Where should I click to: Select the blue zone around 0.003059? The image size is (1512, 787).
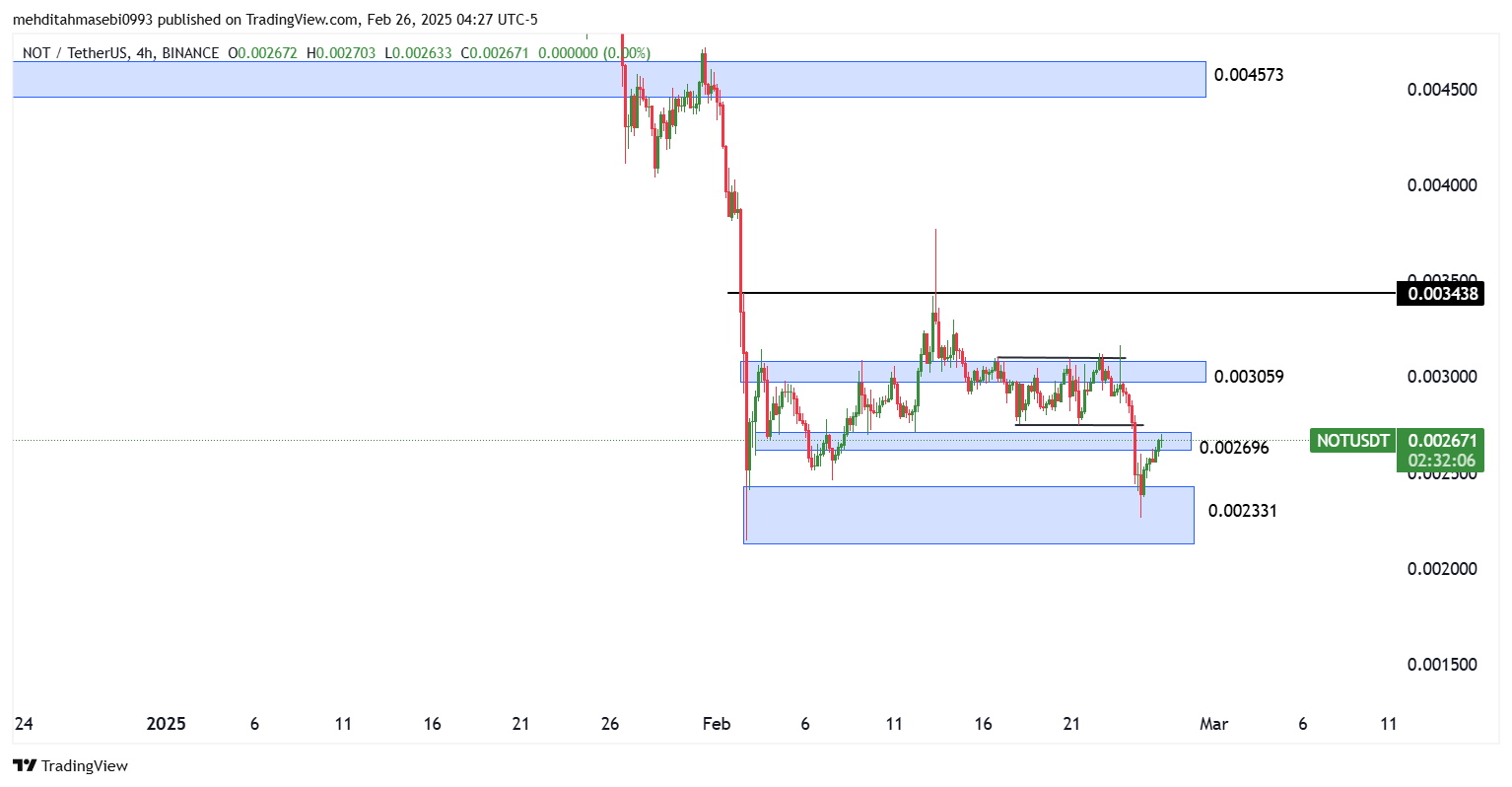pyautogui.click(x=973, y=372)
